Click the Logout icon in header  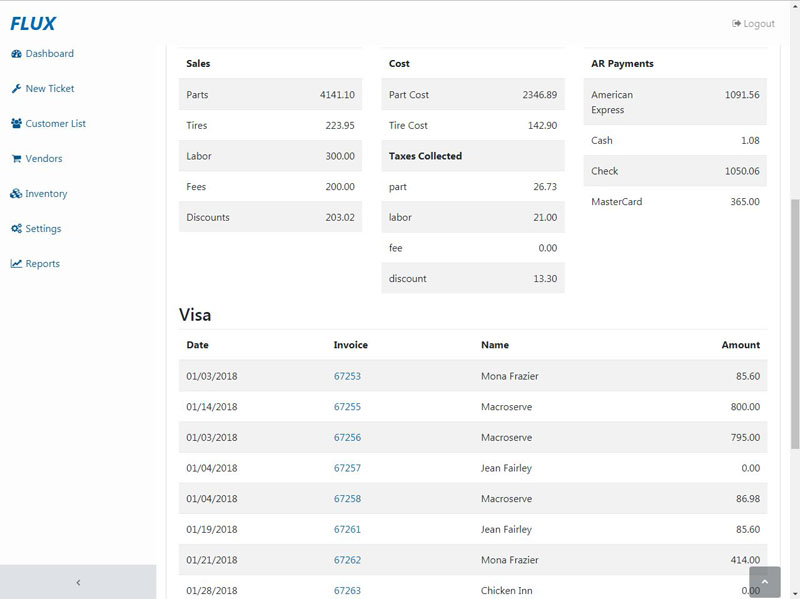736,24
